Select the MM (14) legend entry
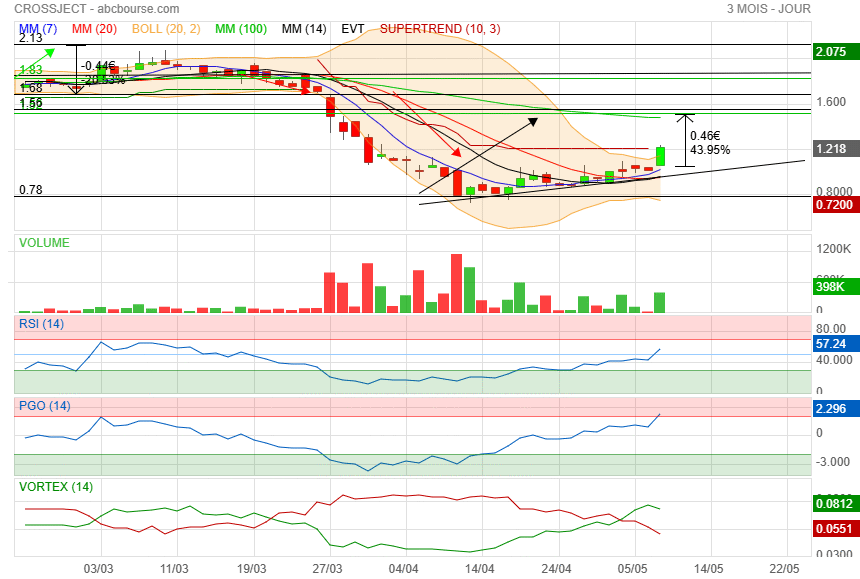This screenshot has width=860, height=579. (x=304, y=29)
